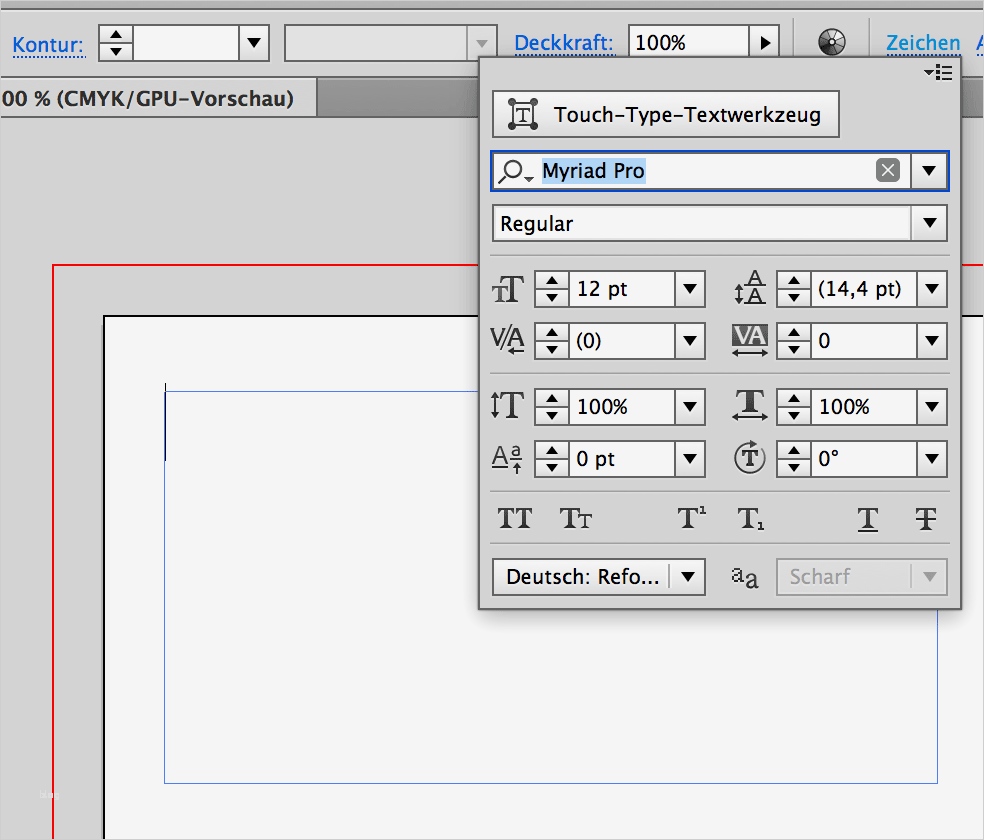Expand the Deckkraft options arrow
Image resolution: width=984 pixels, height=840 pixels.
pos(765,41)
